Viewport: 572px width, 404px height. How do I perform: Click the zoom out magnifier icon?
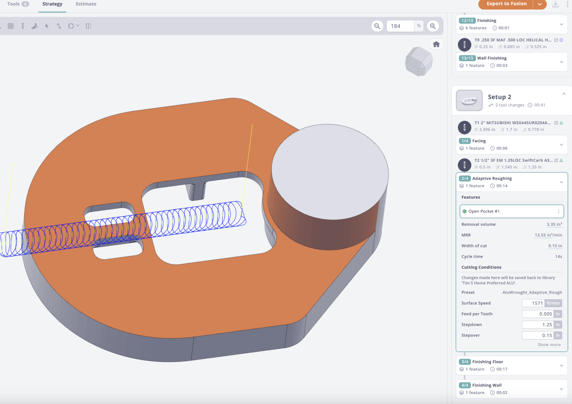click(x=377, y=26)
